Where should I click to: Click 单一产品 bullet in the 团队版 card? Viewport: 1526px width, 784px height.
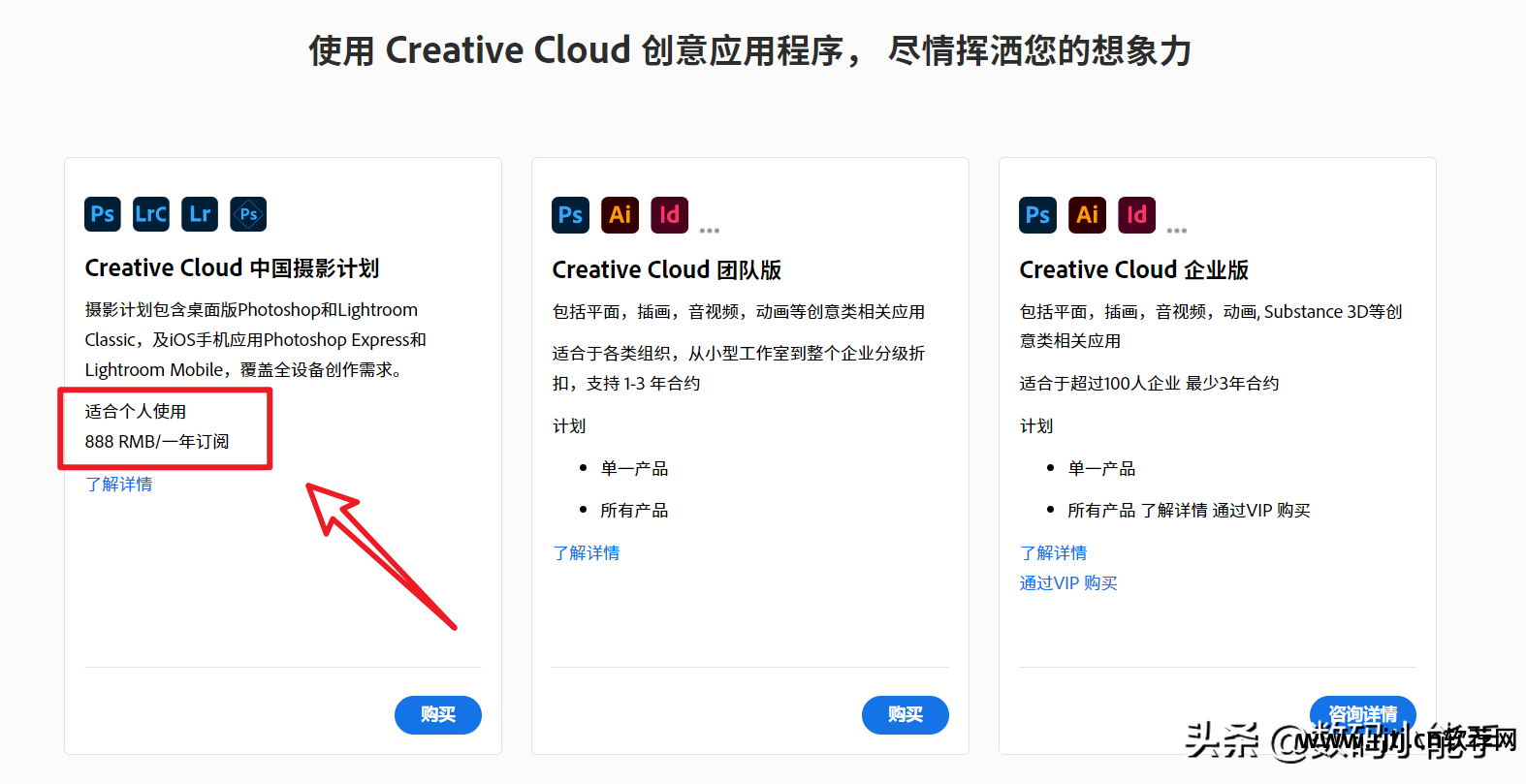point(634,468)
